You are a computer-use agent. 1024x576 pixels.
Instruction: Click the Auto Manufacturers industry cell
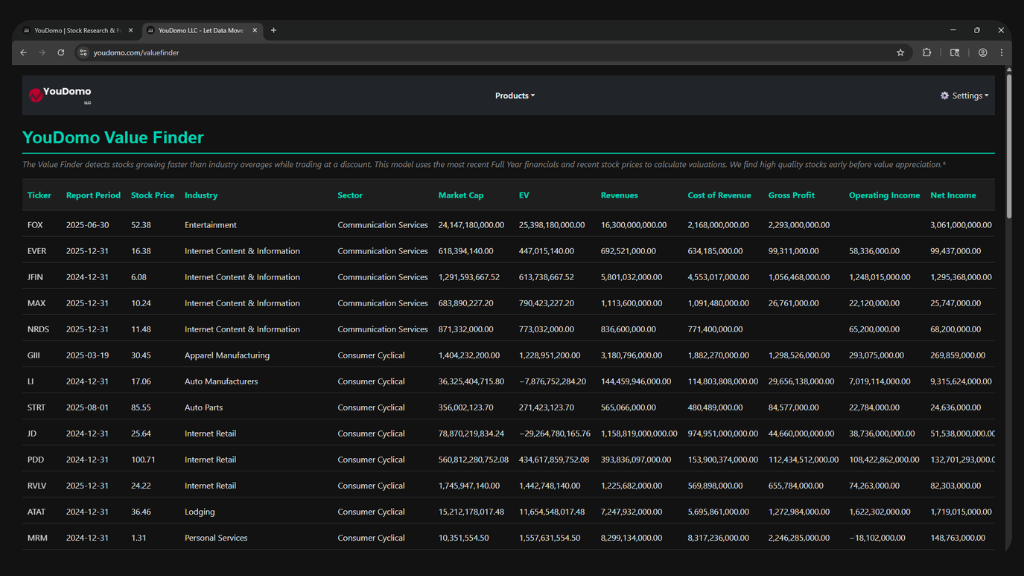coord(221,381)
